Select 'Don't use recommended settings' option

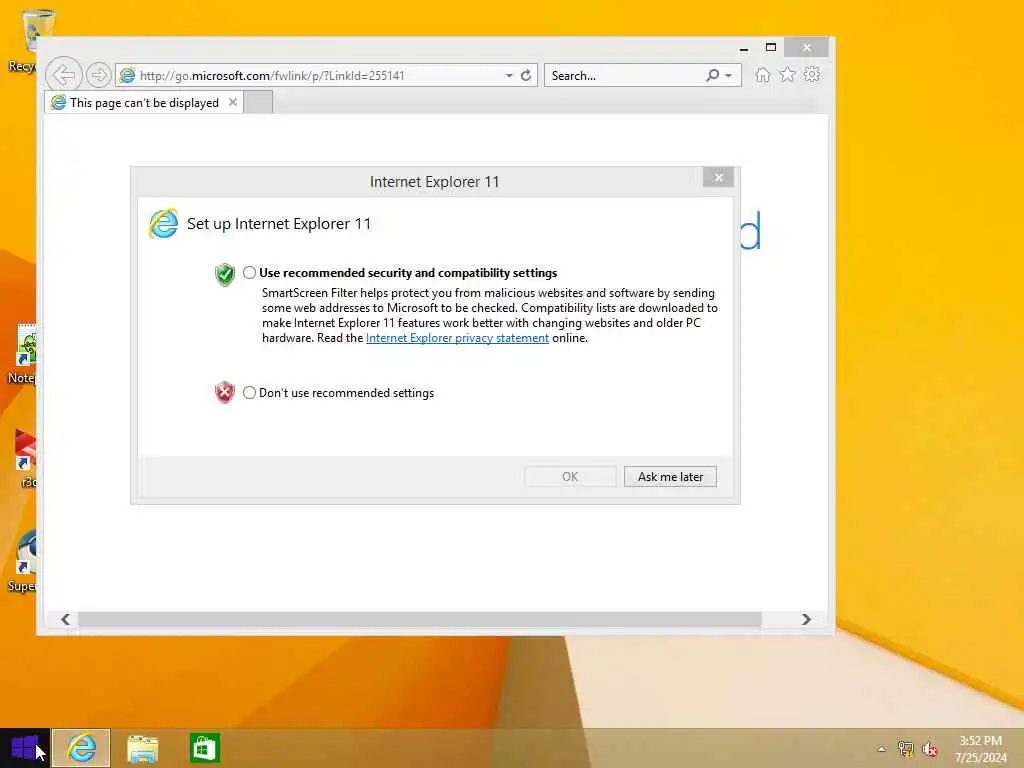[x=249, y=392]
